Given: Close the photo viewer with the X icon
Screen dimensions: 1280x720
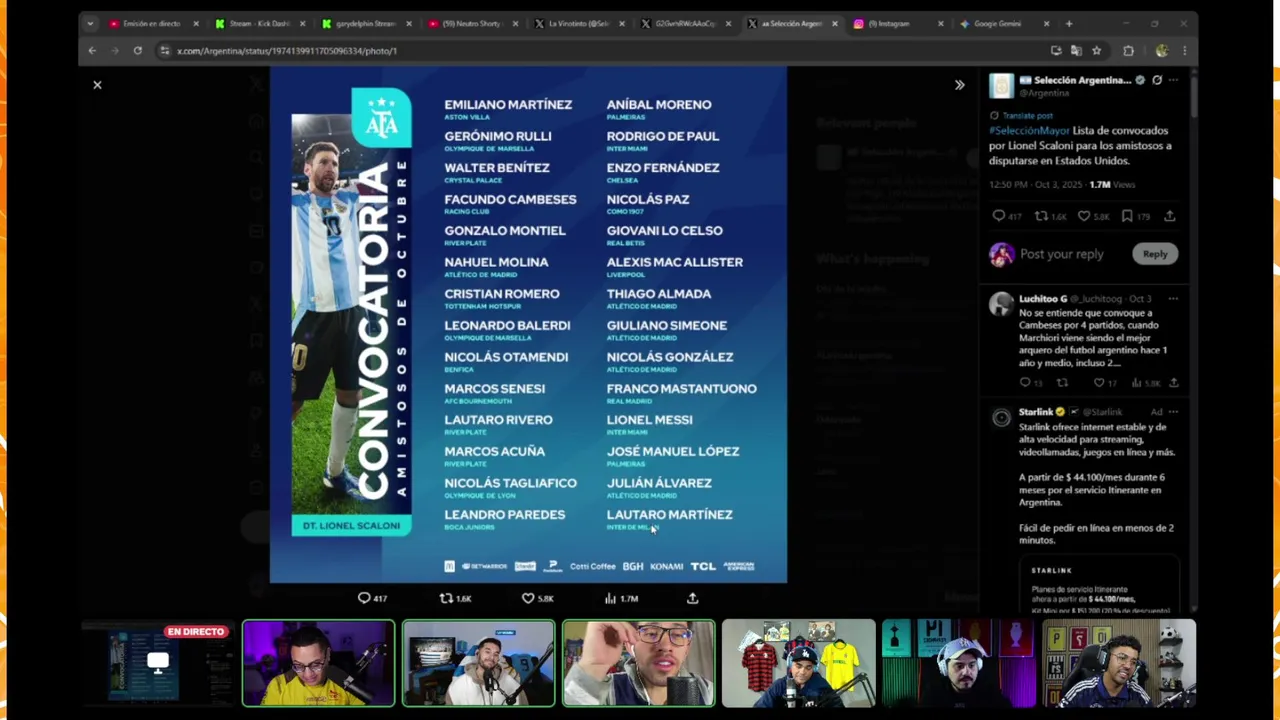Looking at the screenshot, I should click(x=97, y=85).
